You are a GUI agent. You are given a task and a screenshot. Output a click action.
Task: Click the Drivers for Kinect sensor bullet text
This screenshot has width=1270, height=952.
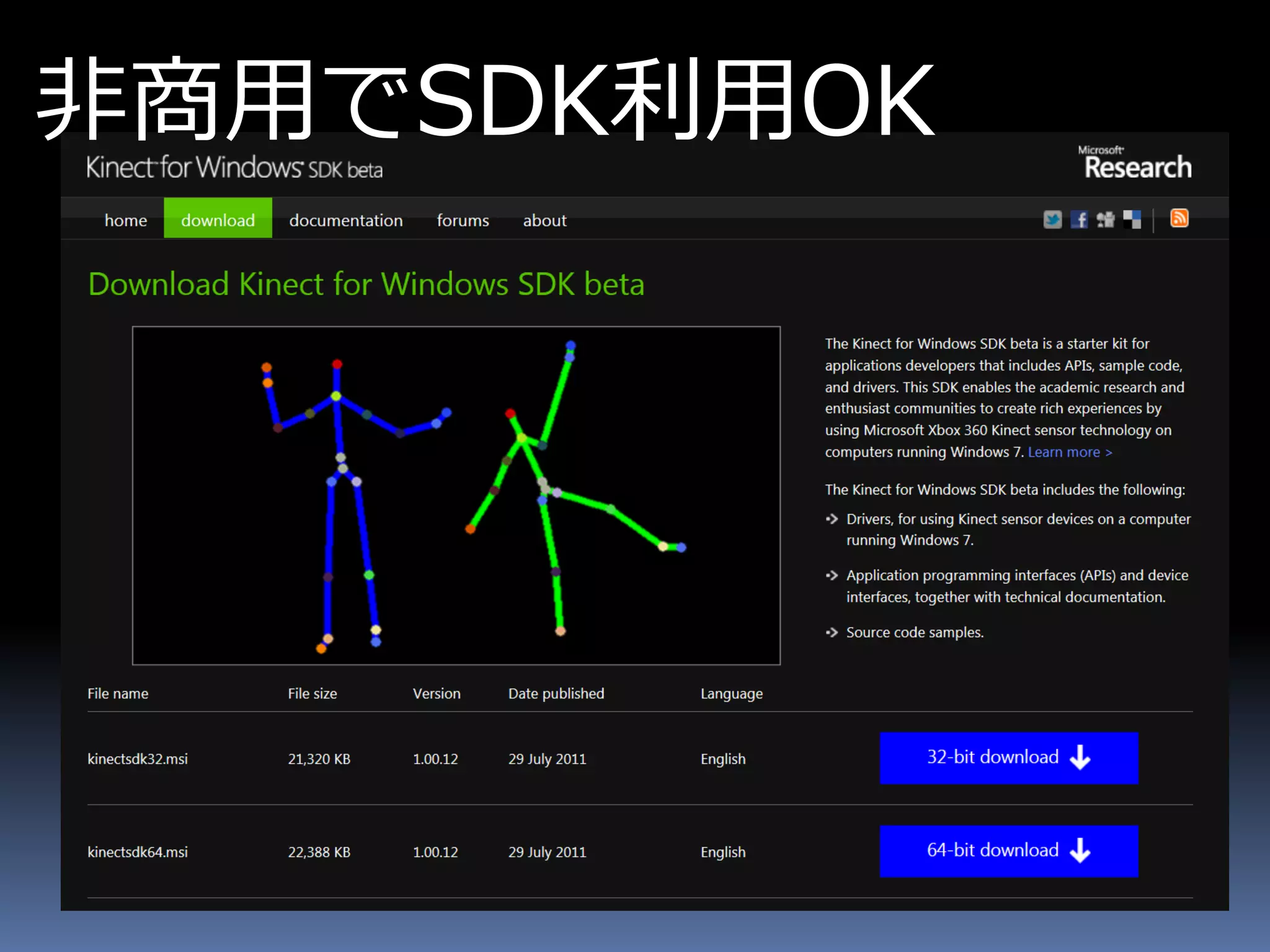coord(1018,529)
